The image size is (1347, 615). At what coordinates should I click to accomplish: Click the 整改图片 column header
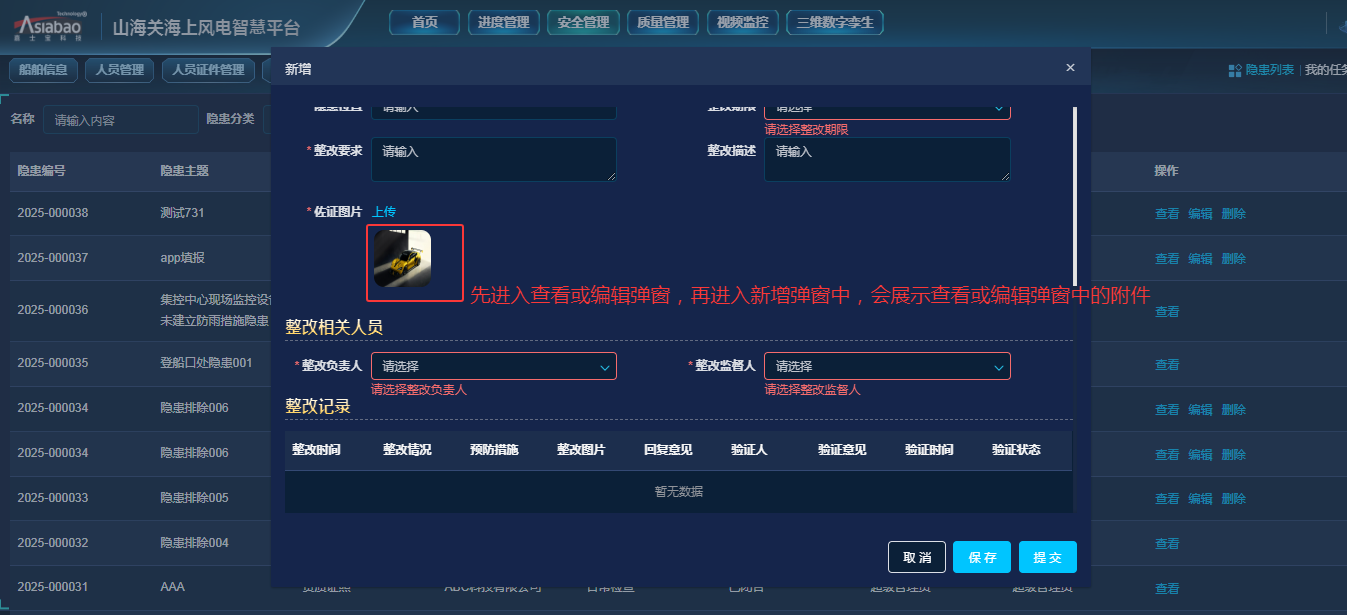tap(581, 450)
